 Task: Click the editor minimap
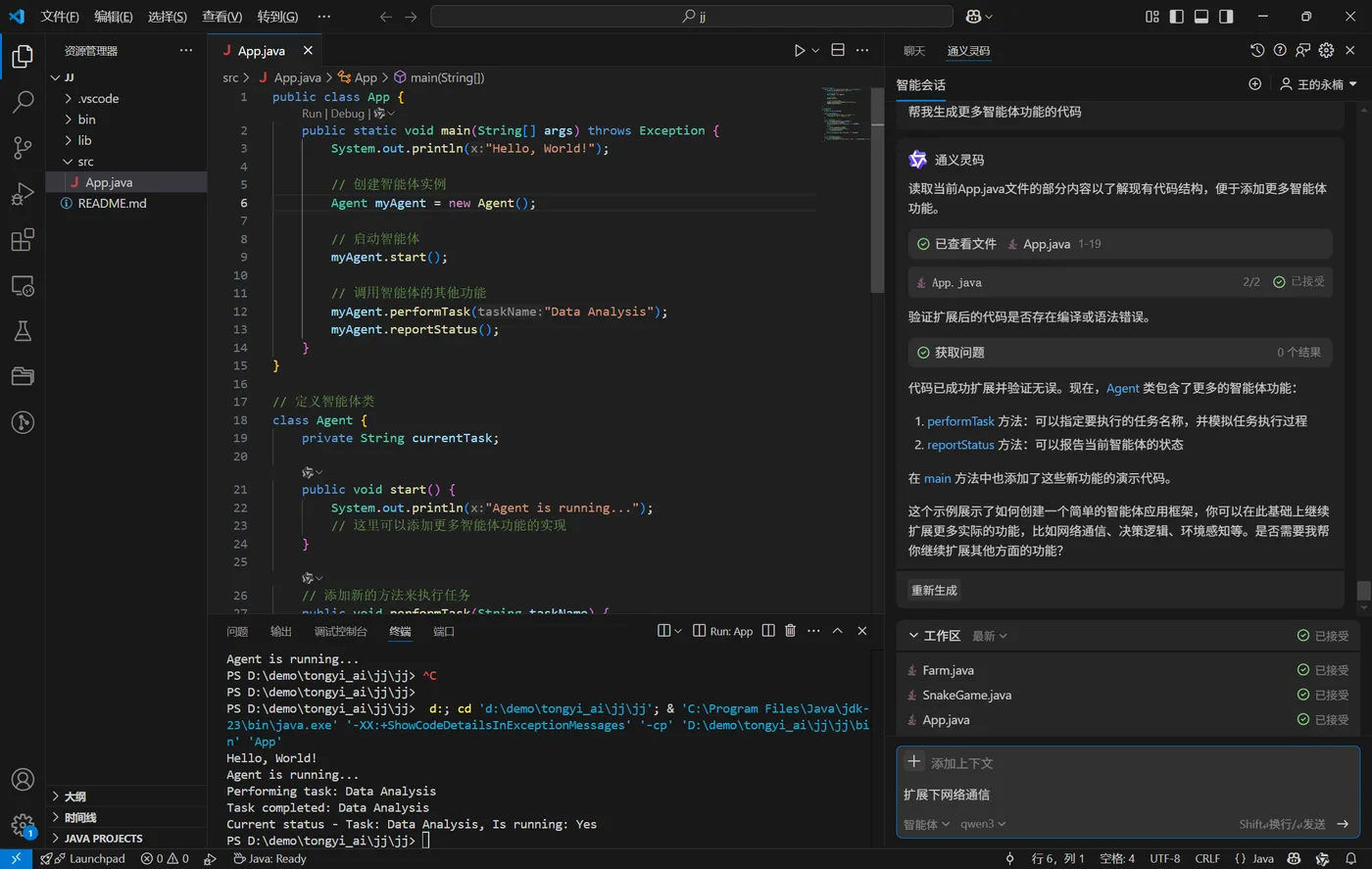(844, 114)
